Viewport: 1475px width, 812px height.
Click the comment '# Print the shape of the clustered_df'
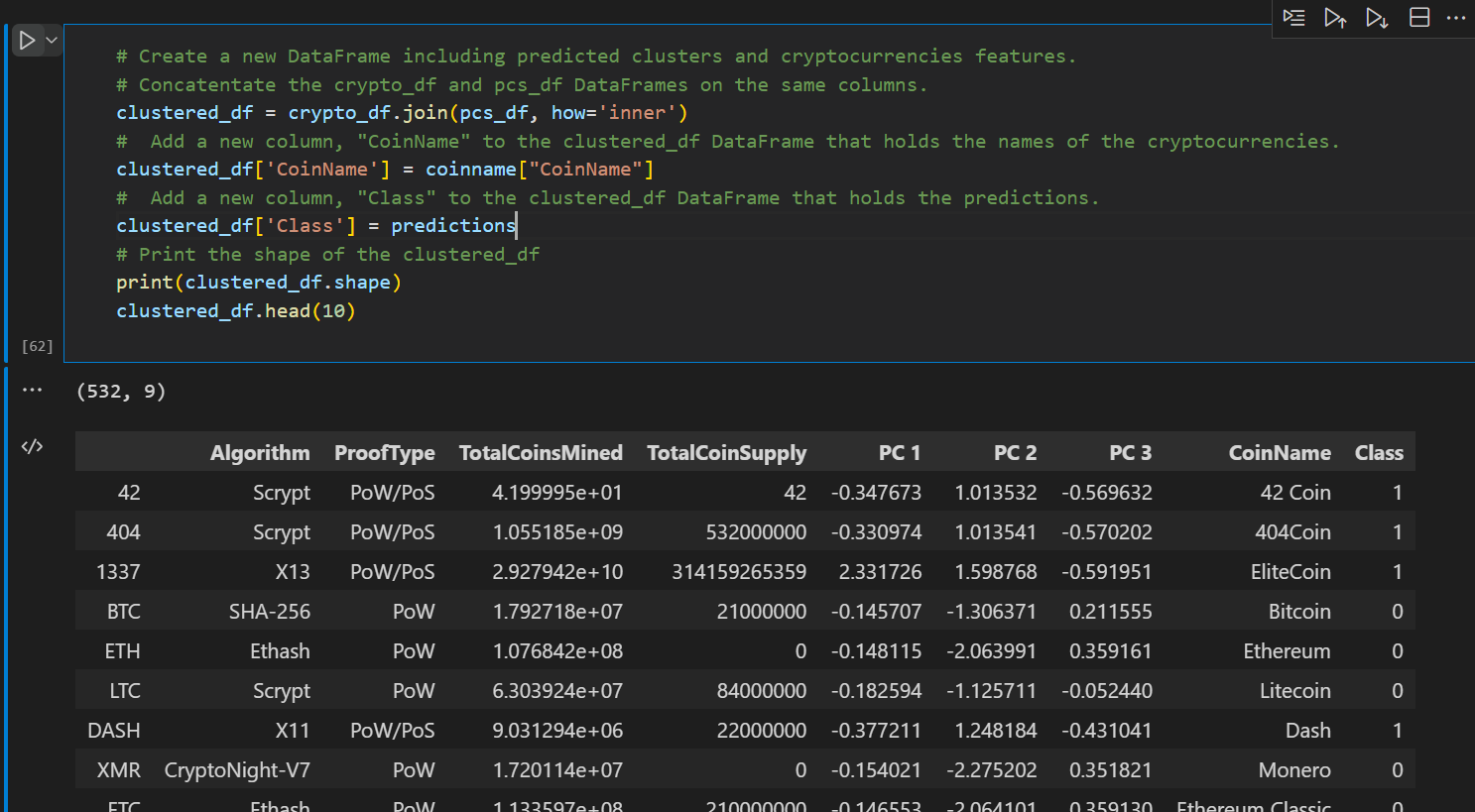click(328, 255)
